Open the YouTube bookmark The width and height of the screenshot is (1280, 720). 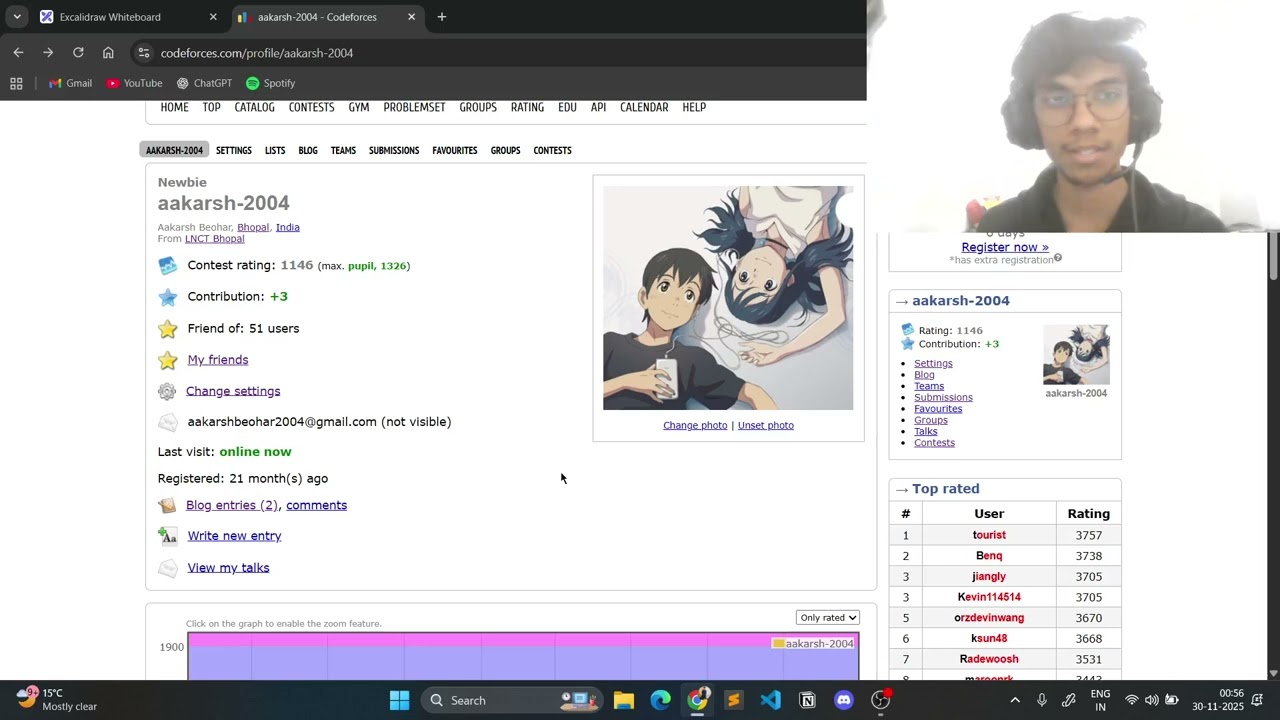point(134,83)
